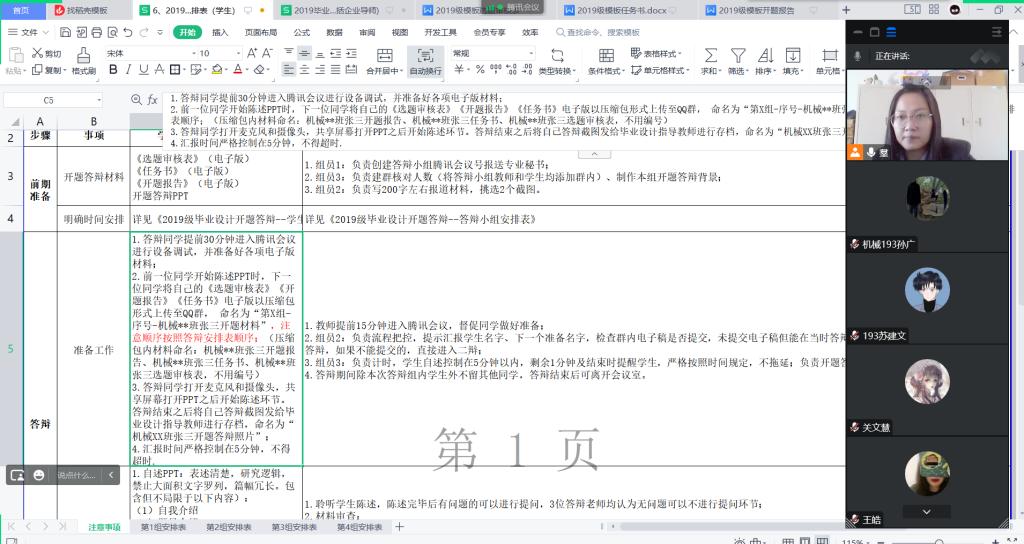Toggle Wrap Text (自动换行)

pos(425,59)
